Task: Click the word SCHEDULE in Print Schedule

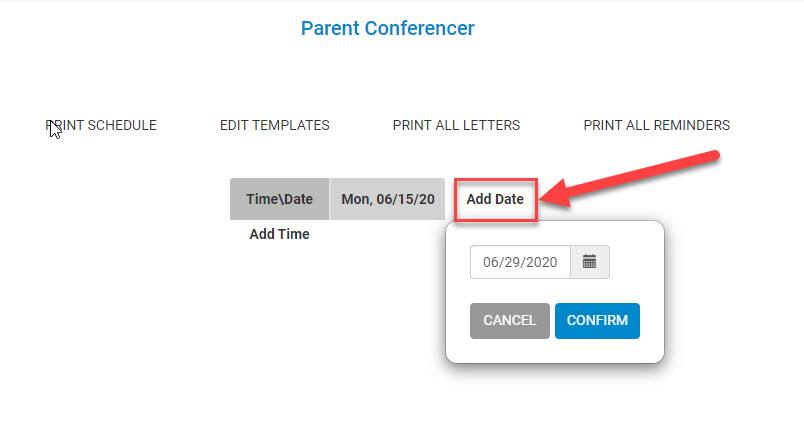Action: click(x=122, y=125)
